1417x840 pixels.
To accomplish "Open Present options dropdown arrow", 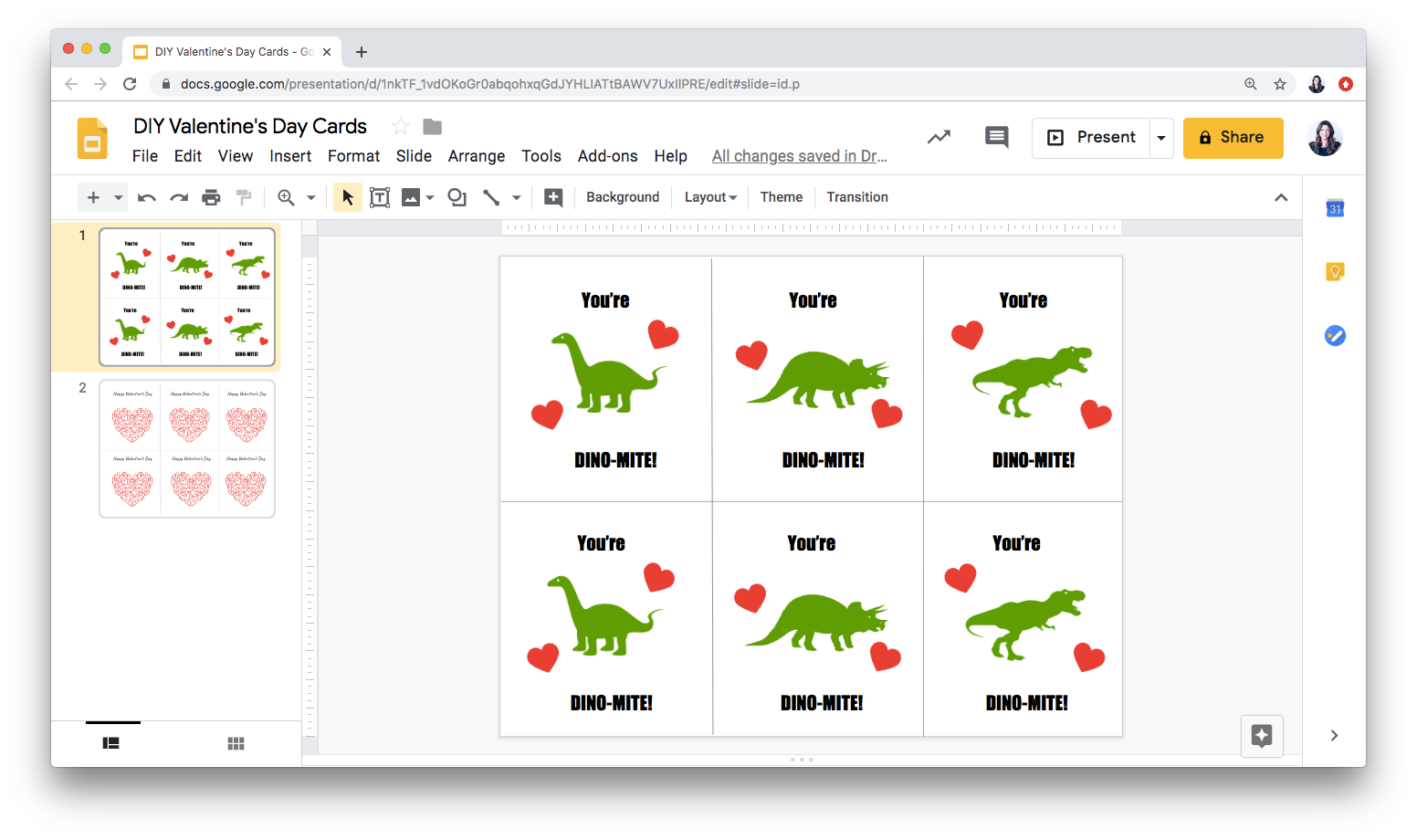I will [1161, 138].
